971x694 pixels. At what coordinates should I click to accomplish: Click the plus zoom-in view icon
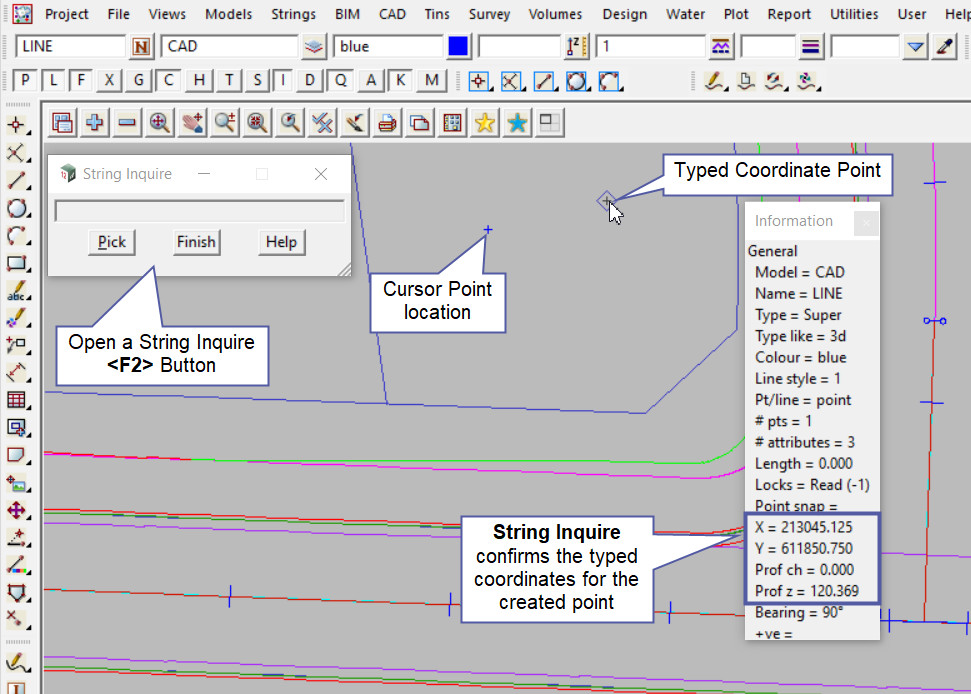point(95,123)
